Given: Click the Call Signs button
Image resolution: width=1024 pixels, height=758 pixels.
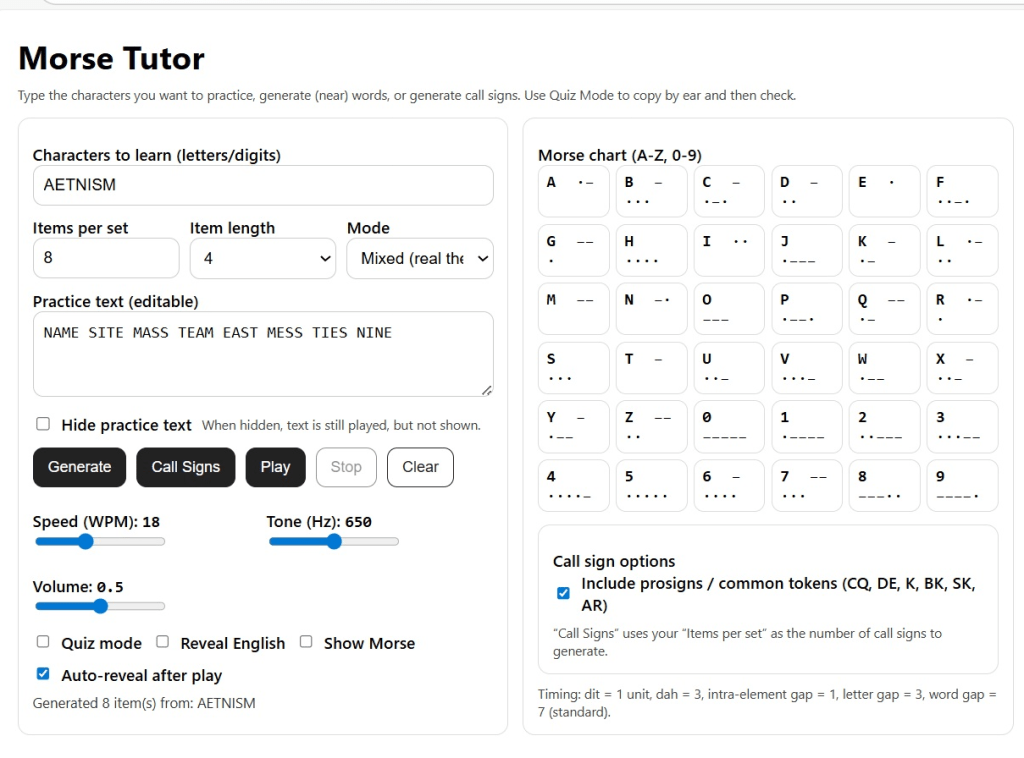Looking at the screenshot, I should click(185, 467).
